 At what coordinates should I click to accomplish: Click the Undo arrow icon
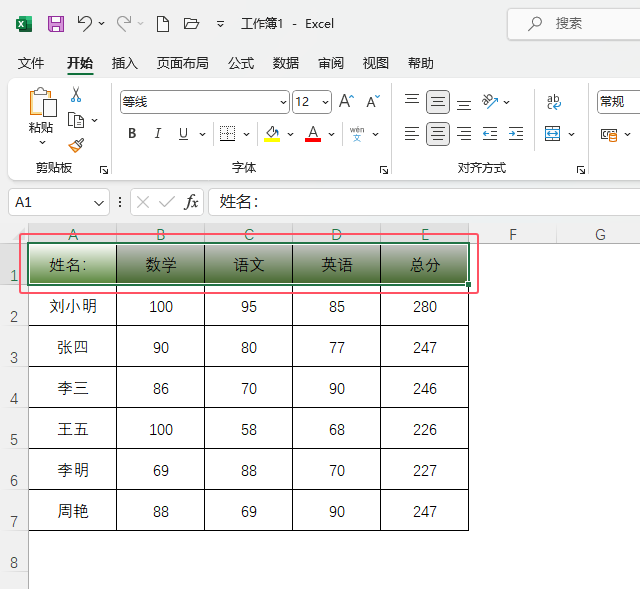point(84,23)
